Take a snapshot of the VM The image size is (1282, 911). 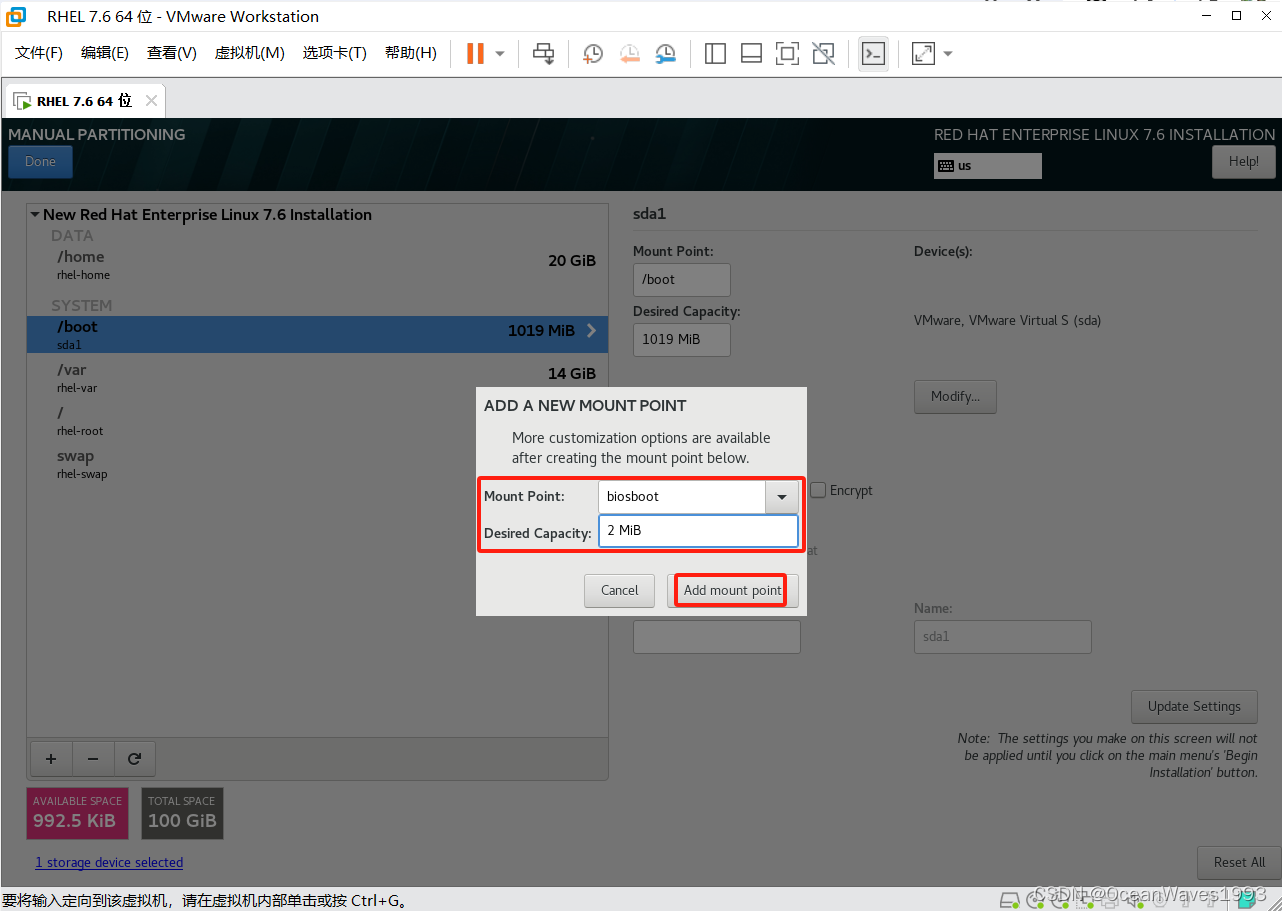pos(593,53)
